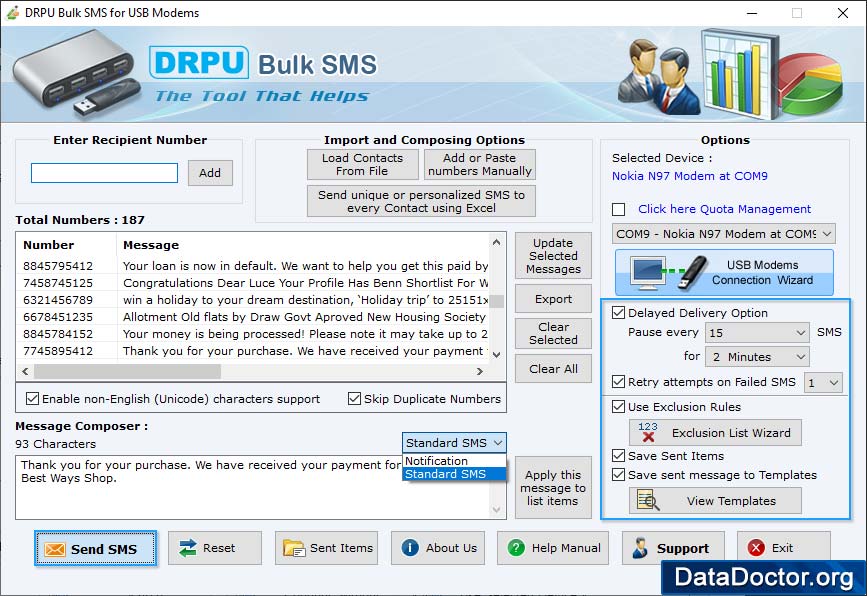Click the Help Manual question mark icon
The width and height of the screenshot is (867, 596).
tap(516, 548)
